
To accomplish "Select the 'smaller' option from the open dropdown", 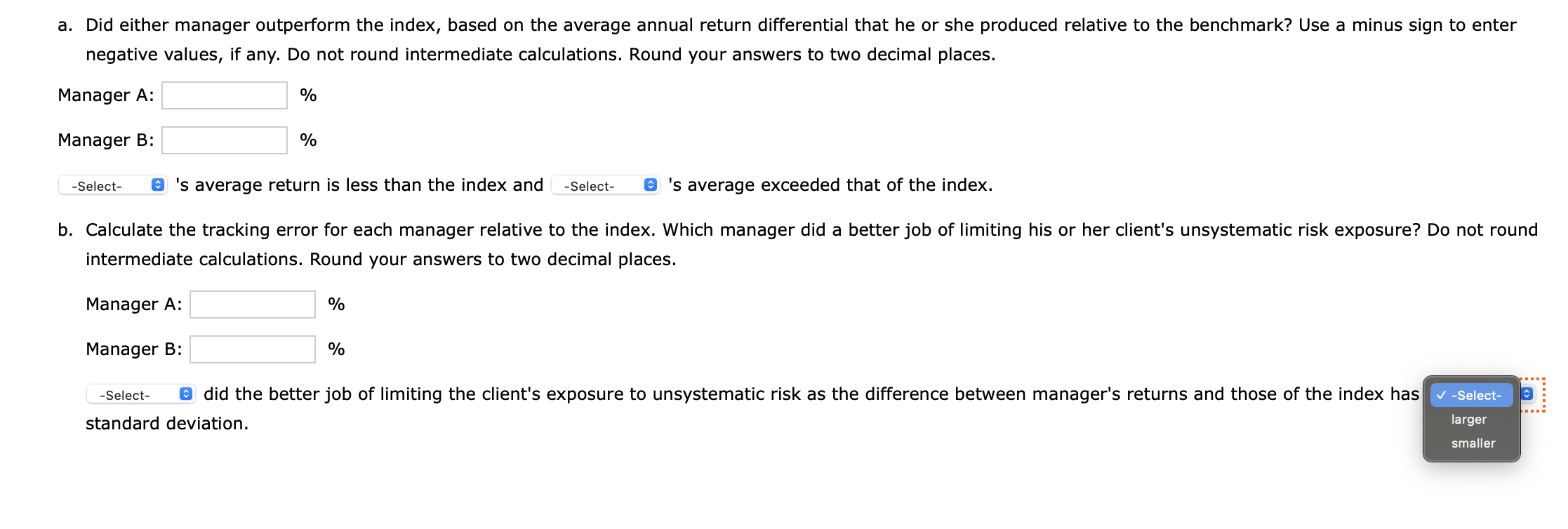I will (1472, 443).
